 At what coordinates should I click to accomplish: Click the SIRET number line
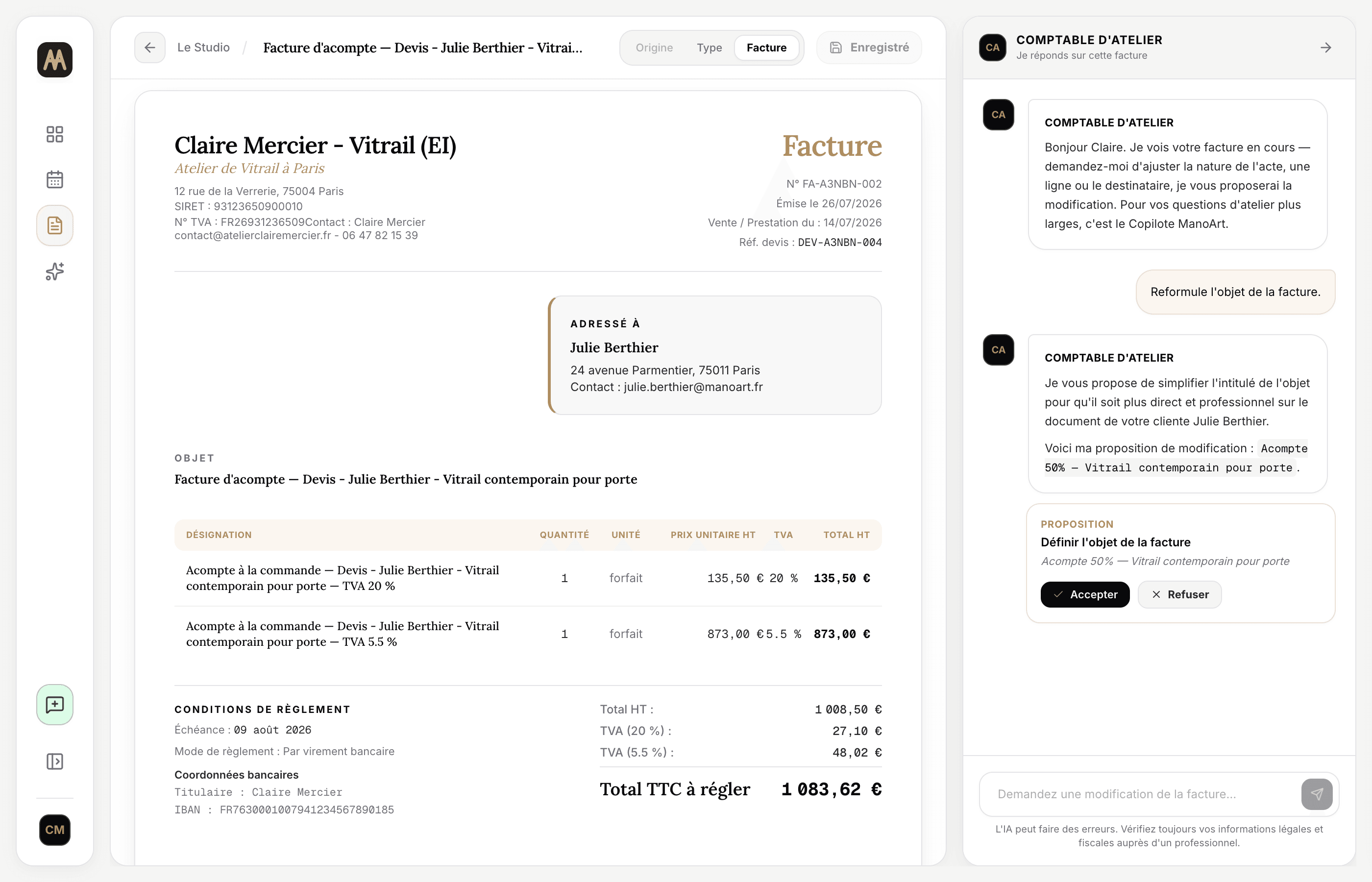238,206
